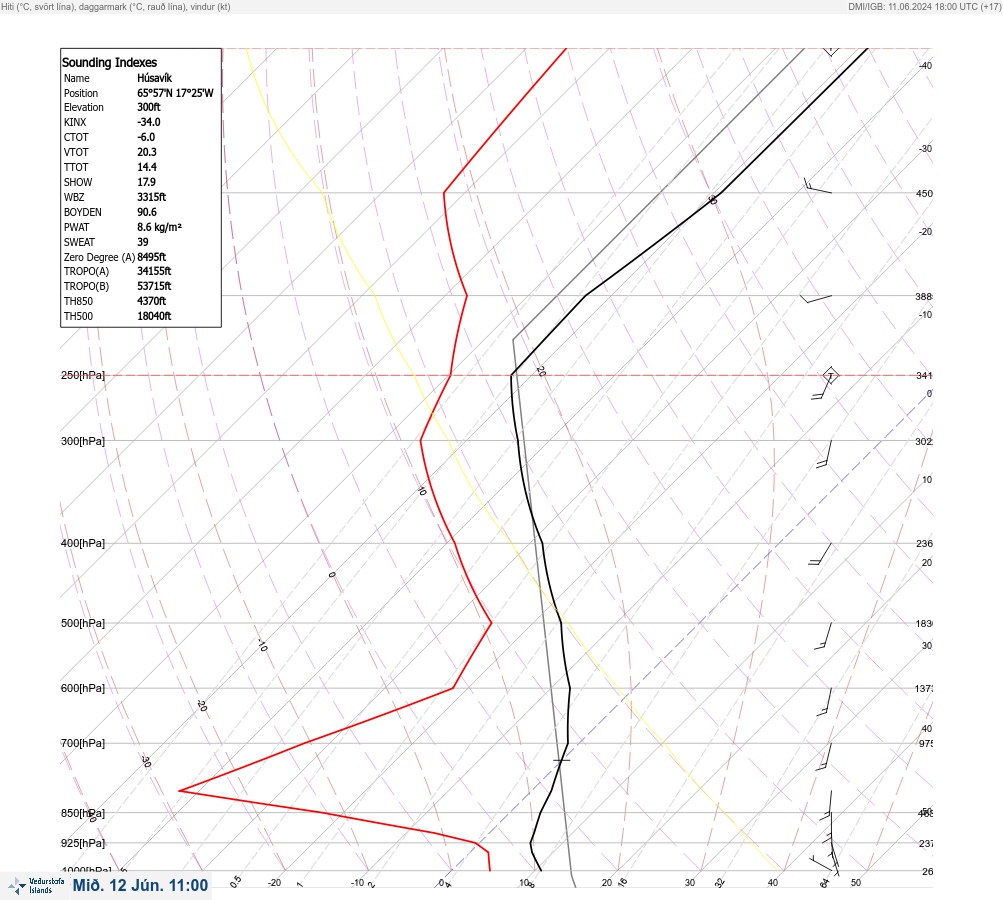The width and height of the screenshot is (1003, 900).
Task: Click the KINX value '-34.0'
Action: coord(148,122)
